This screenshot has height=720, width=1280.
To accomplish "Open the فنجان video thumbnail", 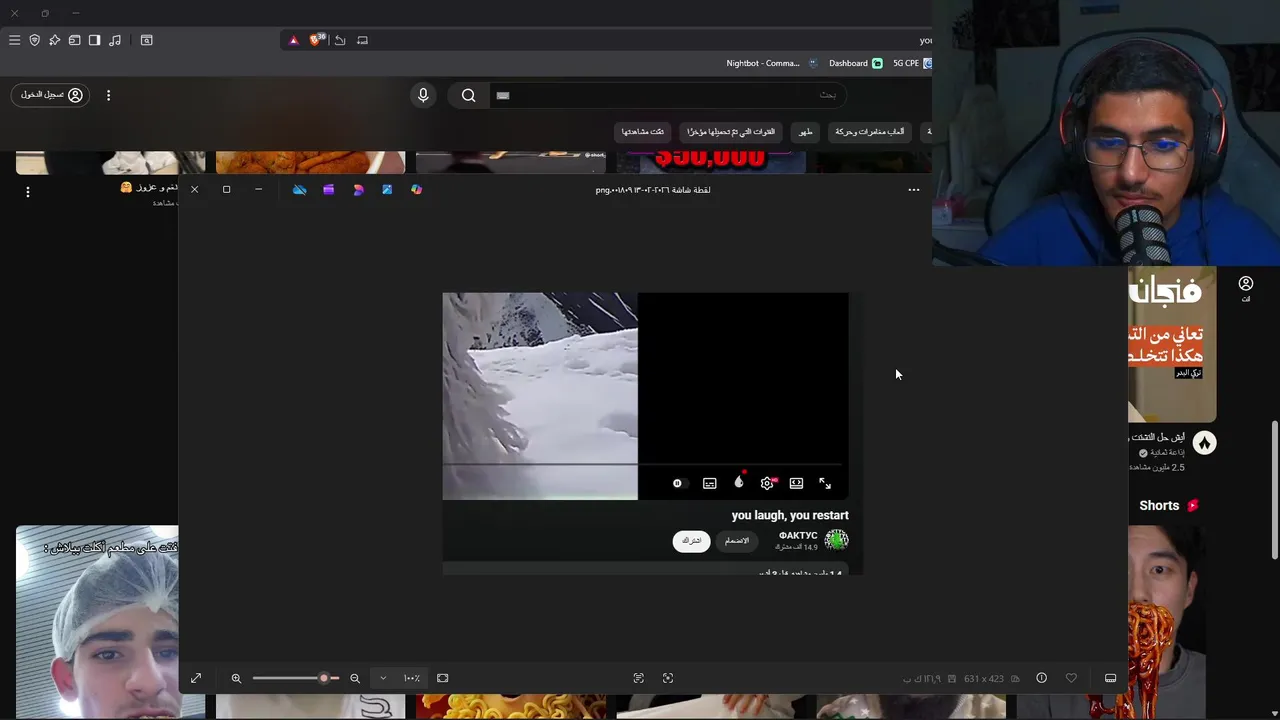I will (1172, 345).
